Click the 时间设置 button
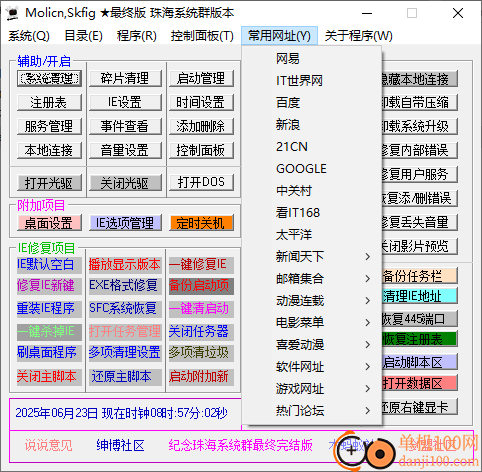 (x=201, y=102)
